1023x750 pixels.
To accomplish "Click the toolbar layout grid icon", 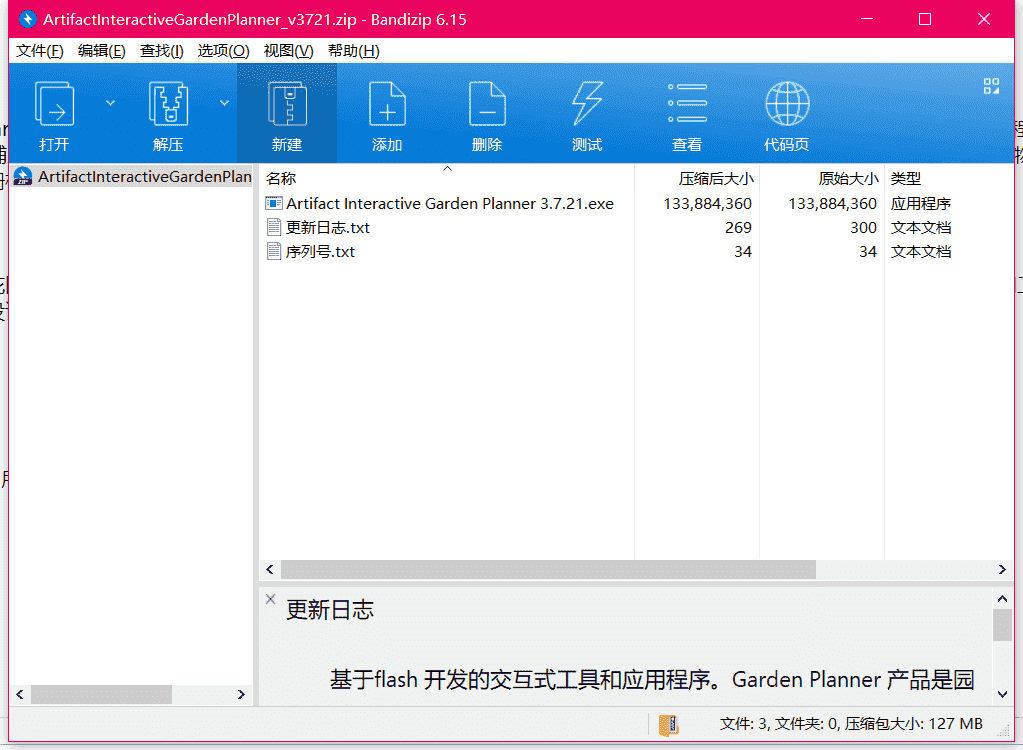I will (x=991, y=86).
